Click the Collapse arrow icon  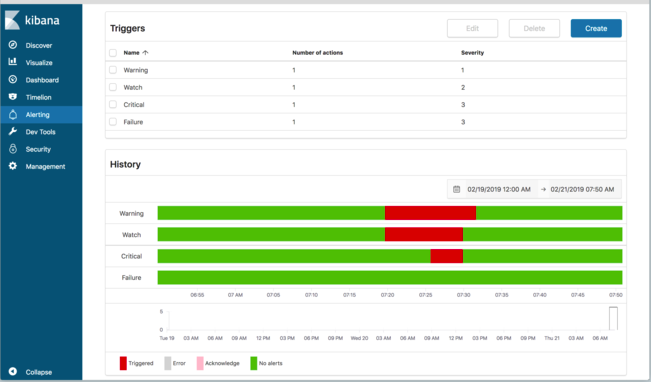pyautogui.click(x=13, y=371)
